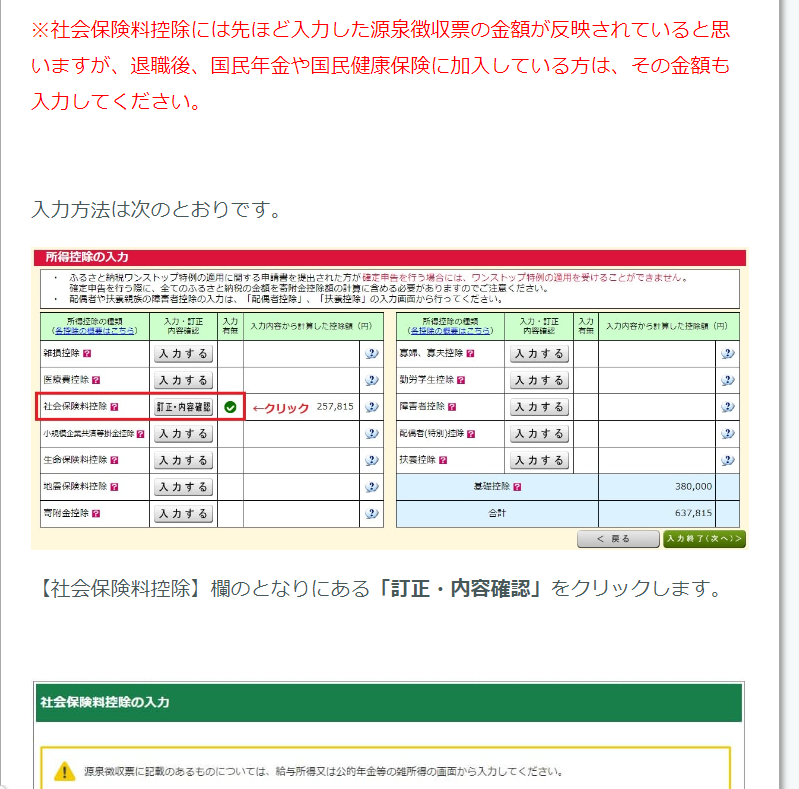
Task: Click the 入力する button for 小規模企業共済等掛金控除
Action: point(183,434)
